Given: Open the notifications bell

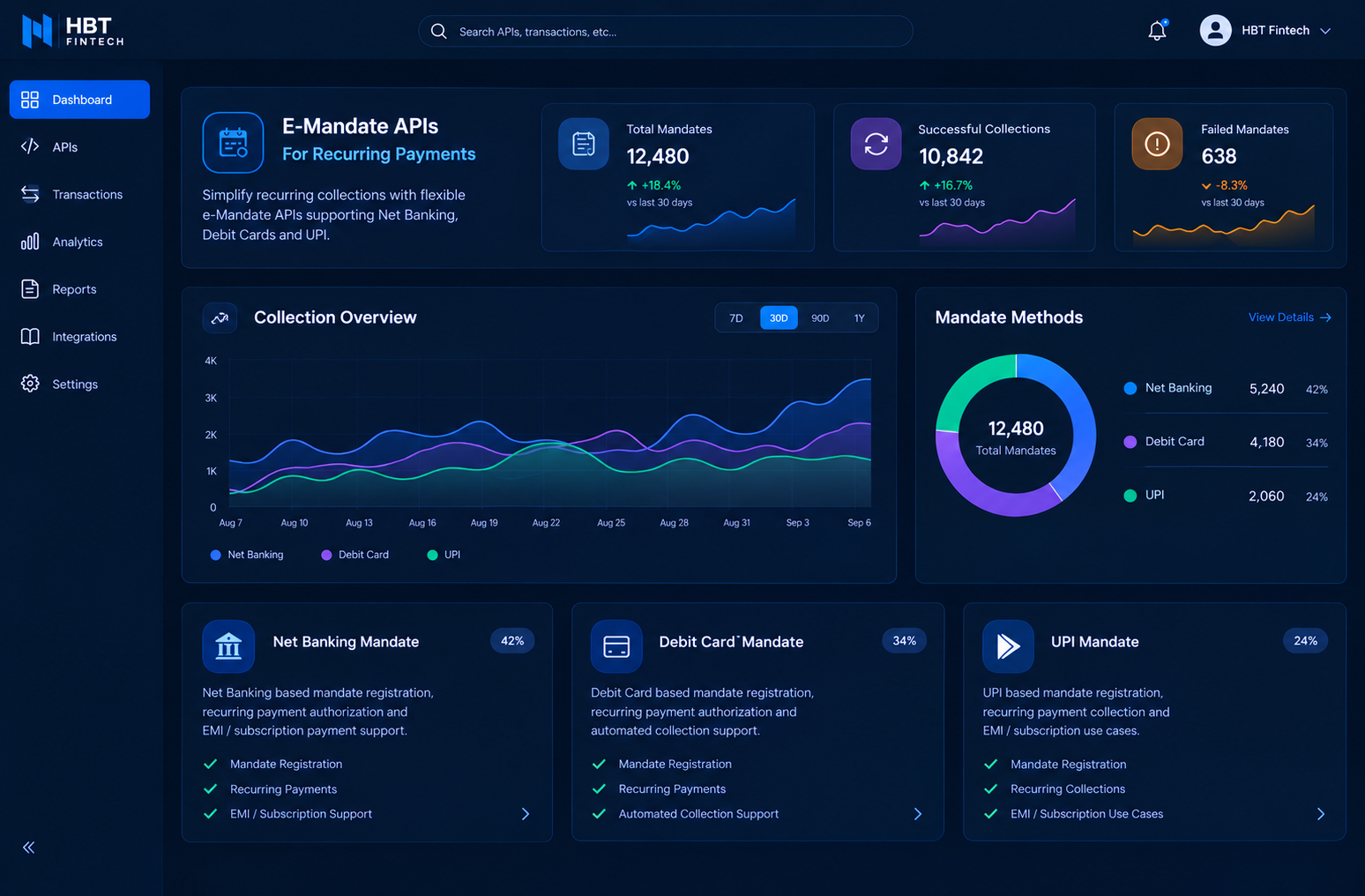Looking at the screenshot, I should click(x=1157, y=31).
